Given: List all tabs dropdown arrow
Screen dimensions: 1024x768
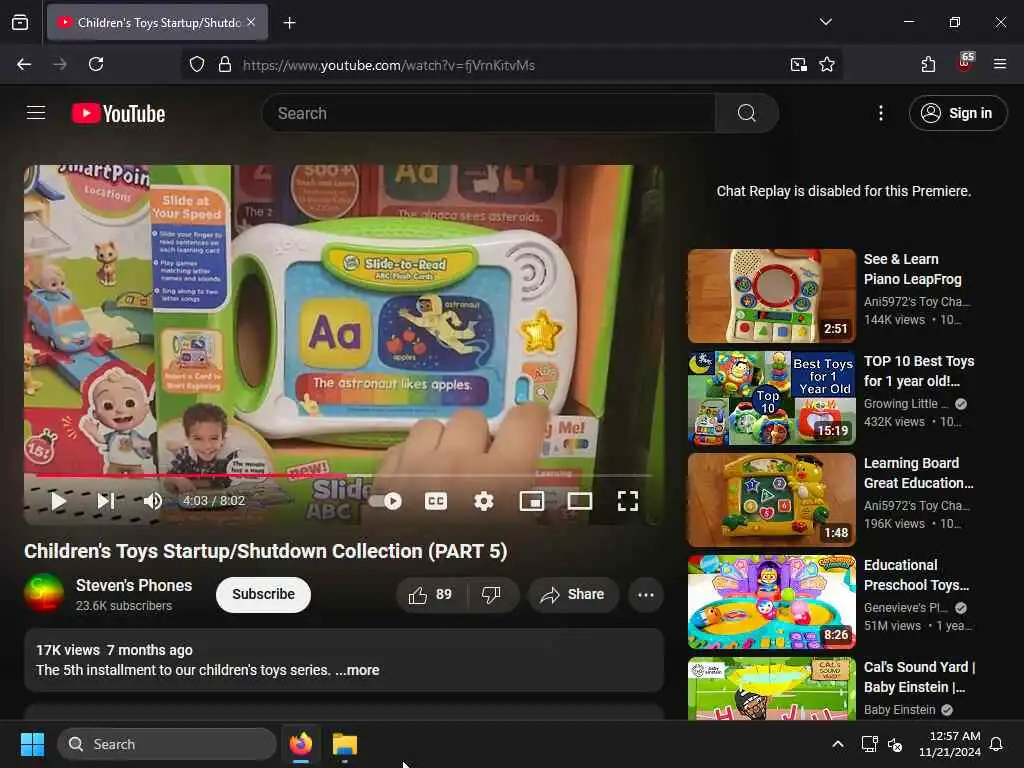Looking at the screenshot, I should [x=825, y=22].
